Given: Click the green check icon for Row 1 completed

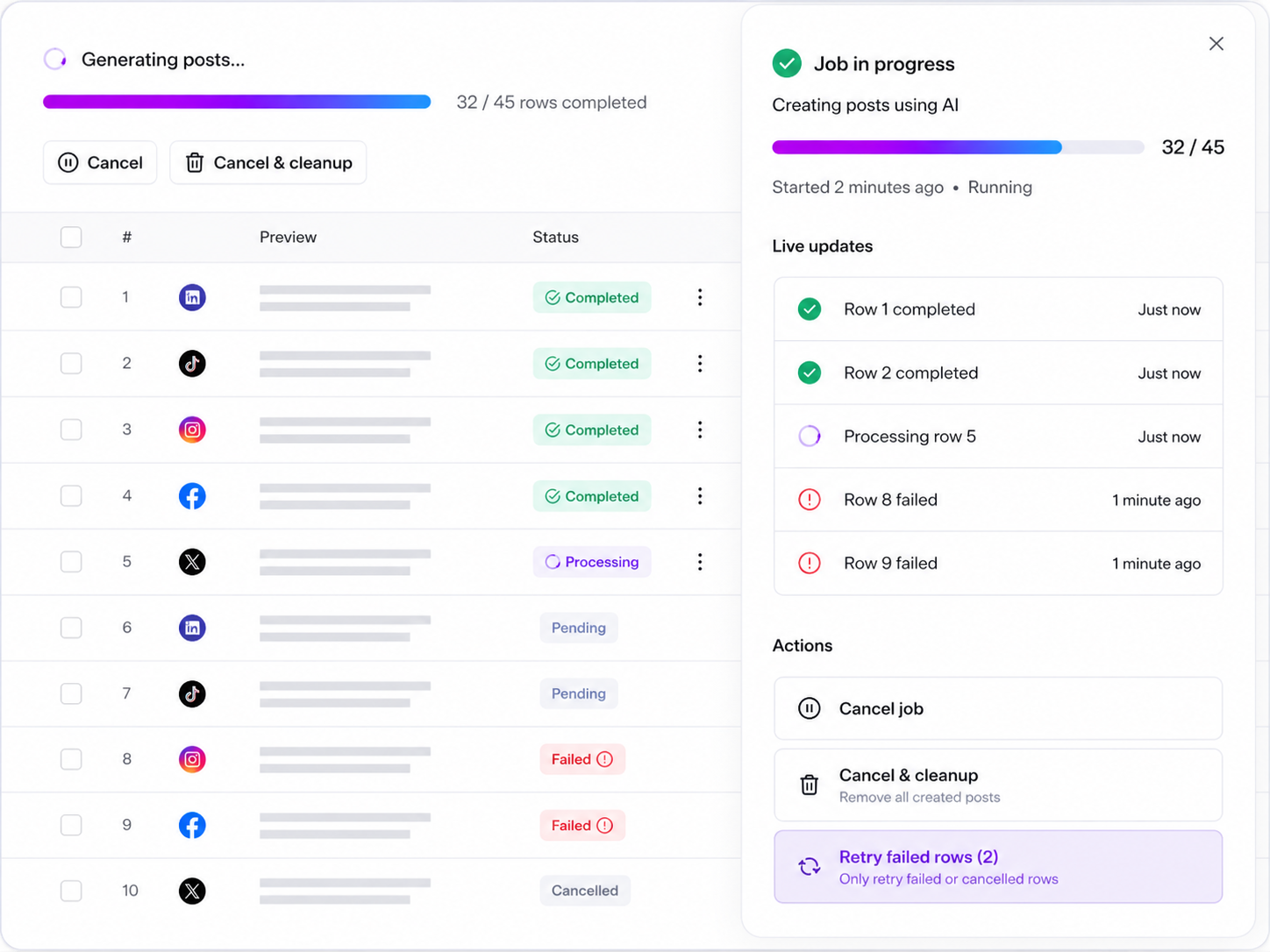Looking at the screenshot, I should point(810,309).
